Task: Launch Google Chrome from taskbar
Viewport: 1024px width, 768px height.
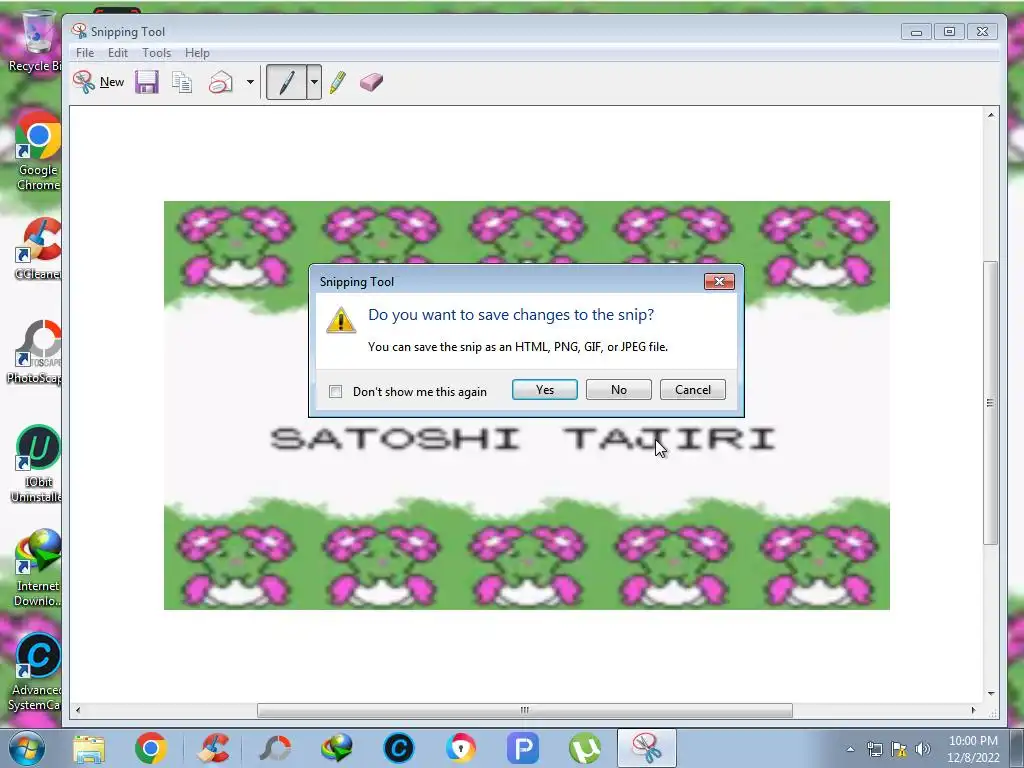Action: (x=151, y=748)
